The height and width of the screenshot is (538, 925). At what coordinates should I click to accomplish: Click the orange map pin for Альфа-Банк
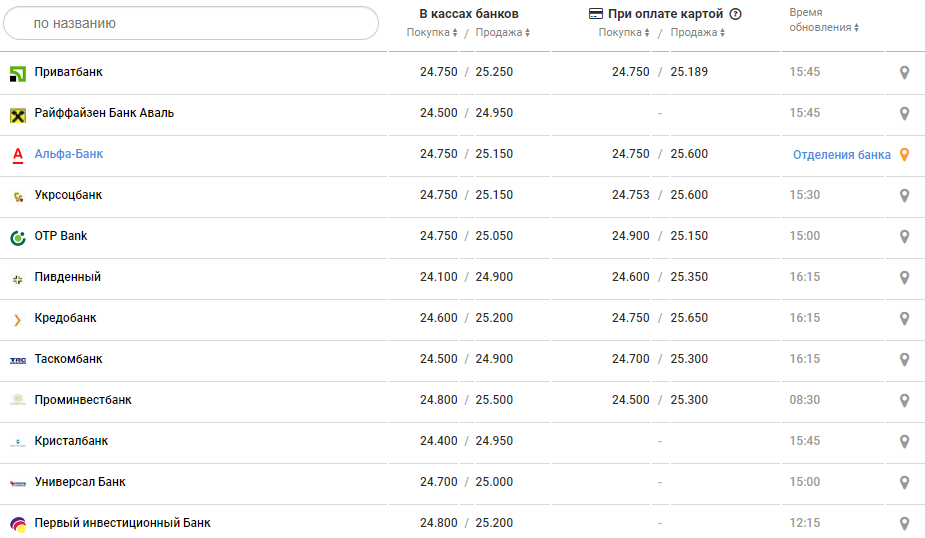[904, 155]
